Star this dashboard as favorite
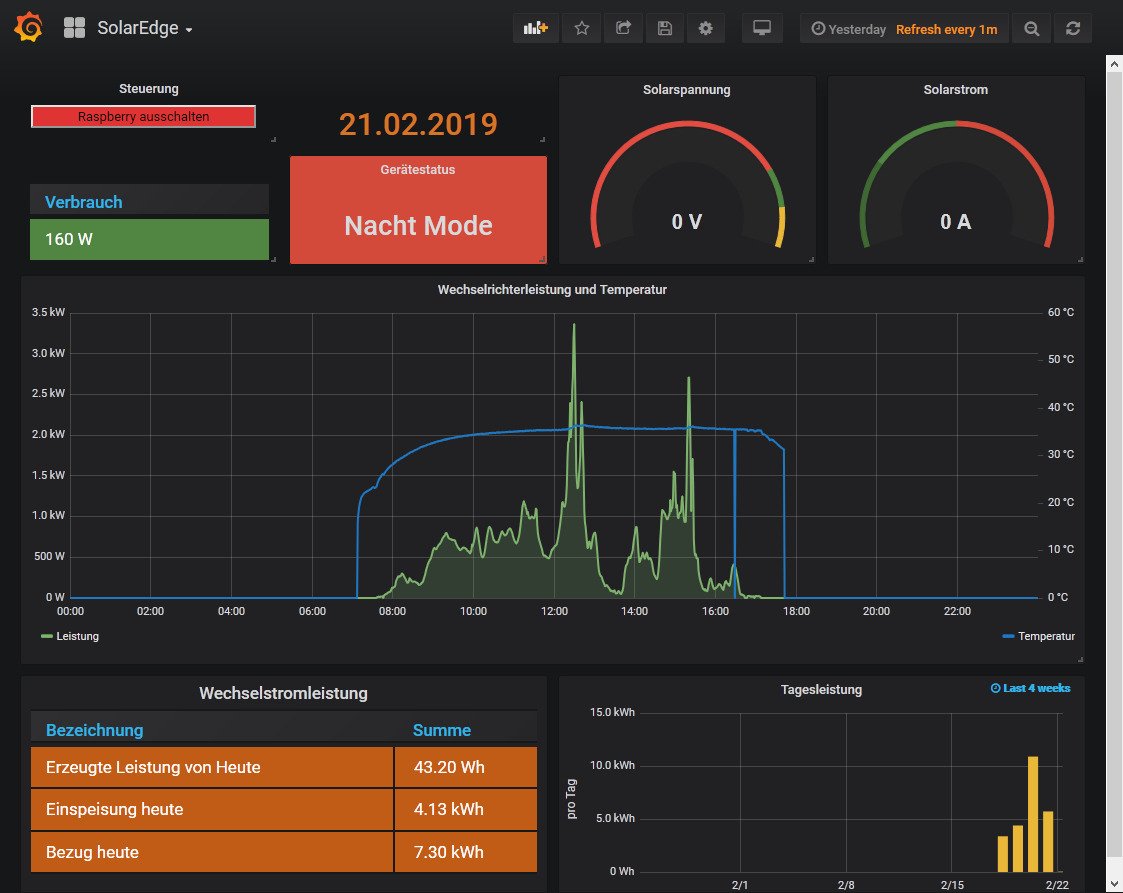 coord(581,29)
